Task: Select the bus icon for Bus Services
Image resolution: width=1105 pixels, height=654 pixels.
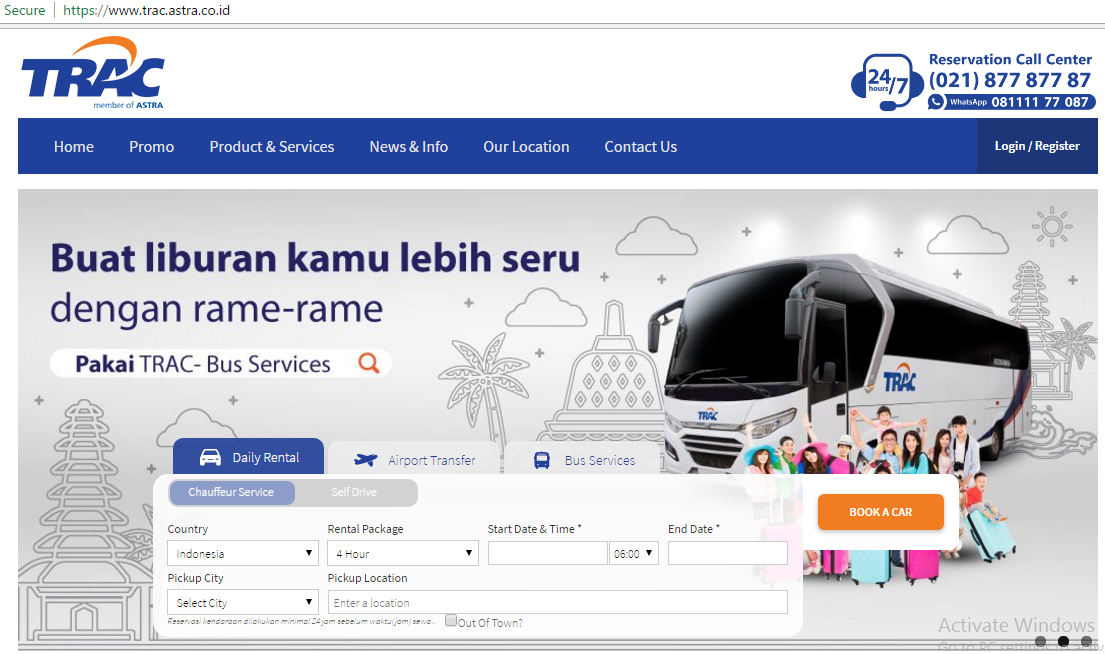Action: coord(542,460)
